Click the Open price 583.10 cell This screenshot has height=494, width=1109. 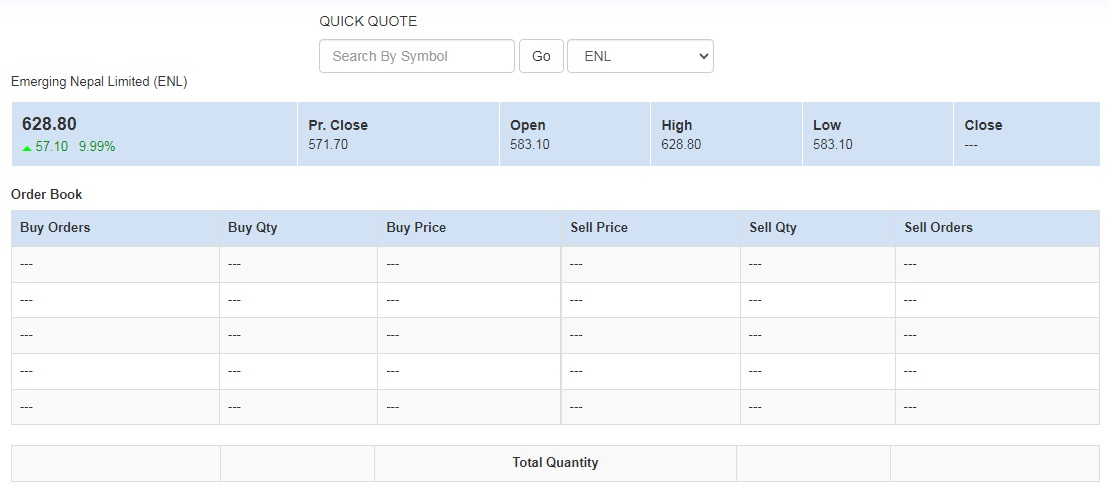click(x=530, y=145)
